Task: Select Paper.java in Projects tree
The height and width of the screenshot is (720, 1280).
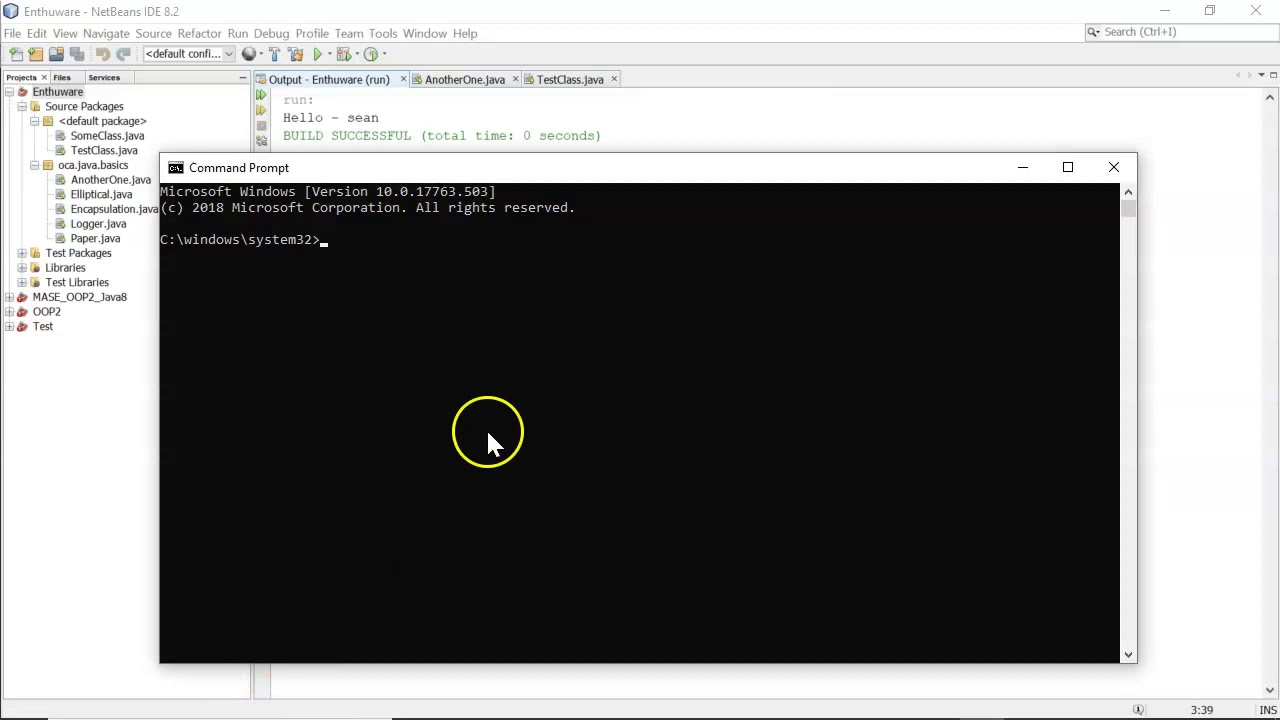Action: pyautogui.click(x=95, y=238)
